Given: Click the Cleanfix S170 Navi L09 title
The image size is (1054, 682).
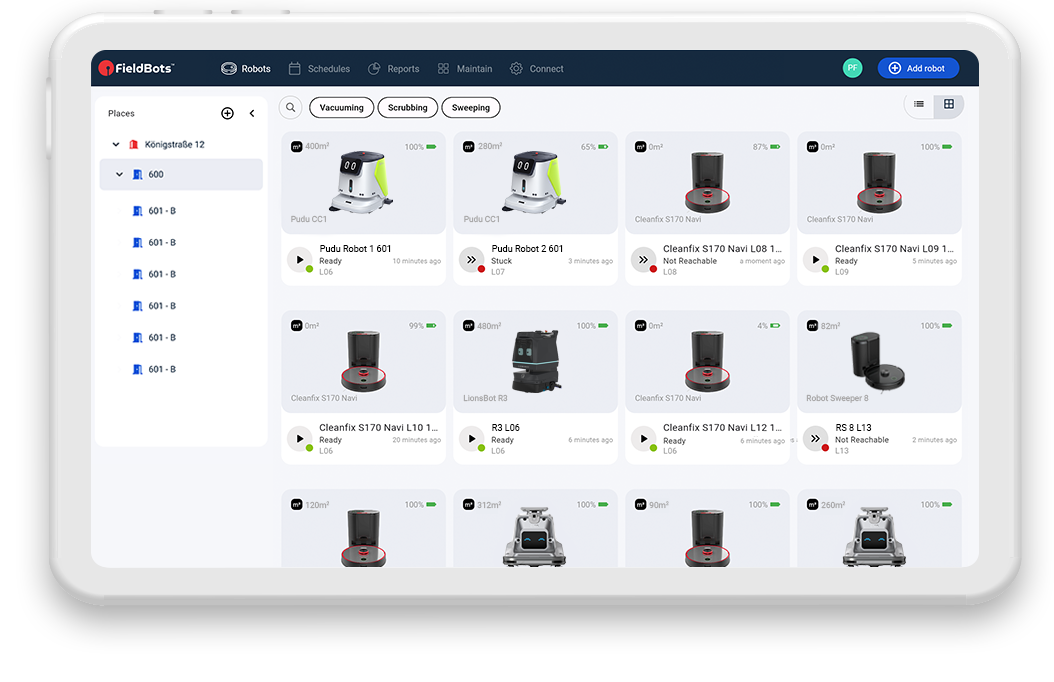Looking at the screenshot, I should click(894, 249).
